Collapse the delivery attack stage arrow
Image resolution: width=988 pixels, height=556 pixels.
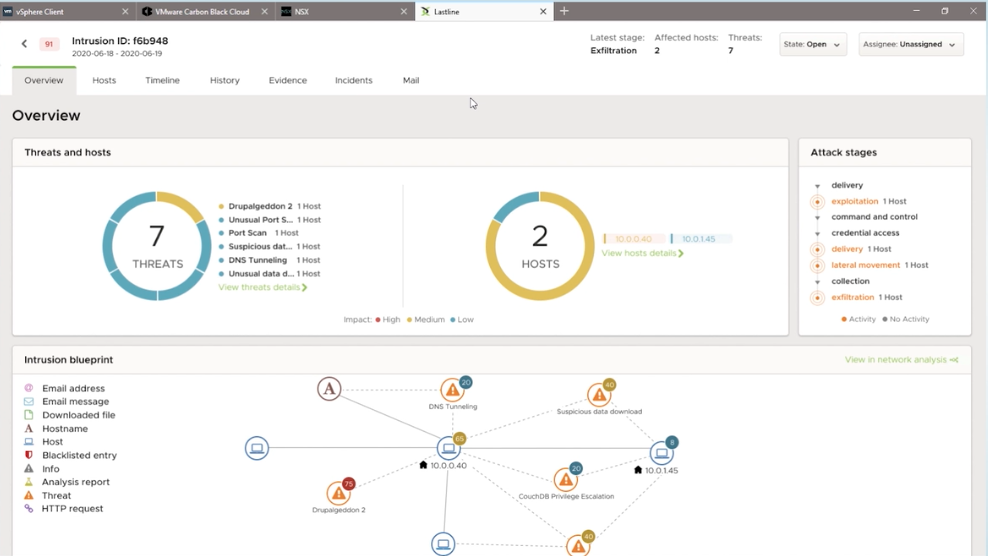[817, 186]
